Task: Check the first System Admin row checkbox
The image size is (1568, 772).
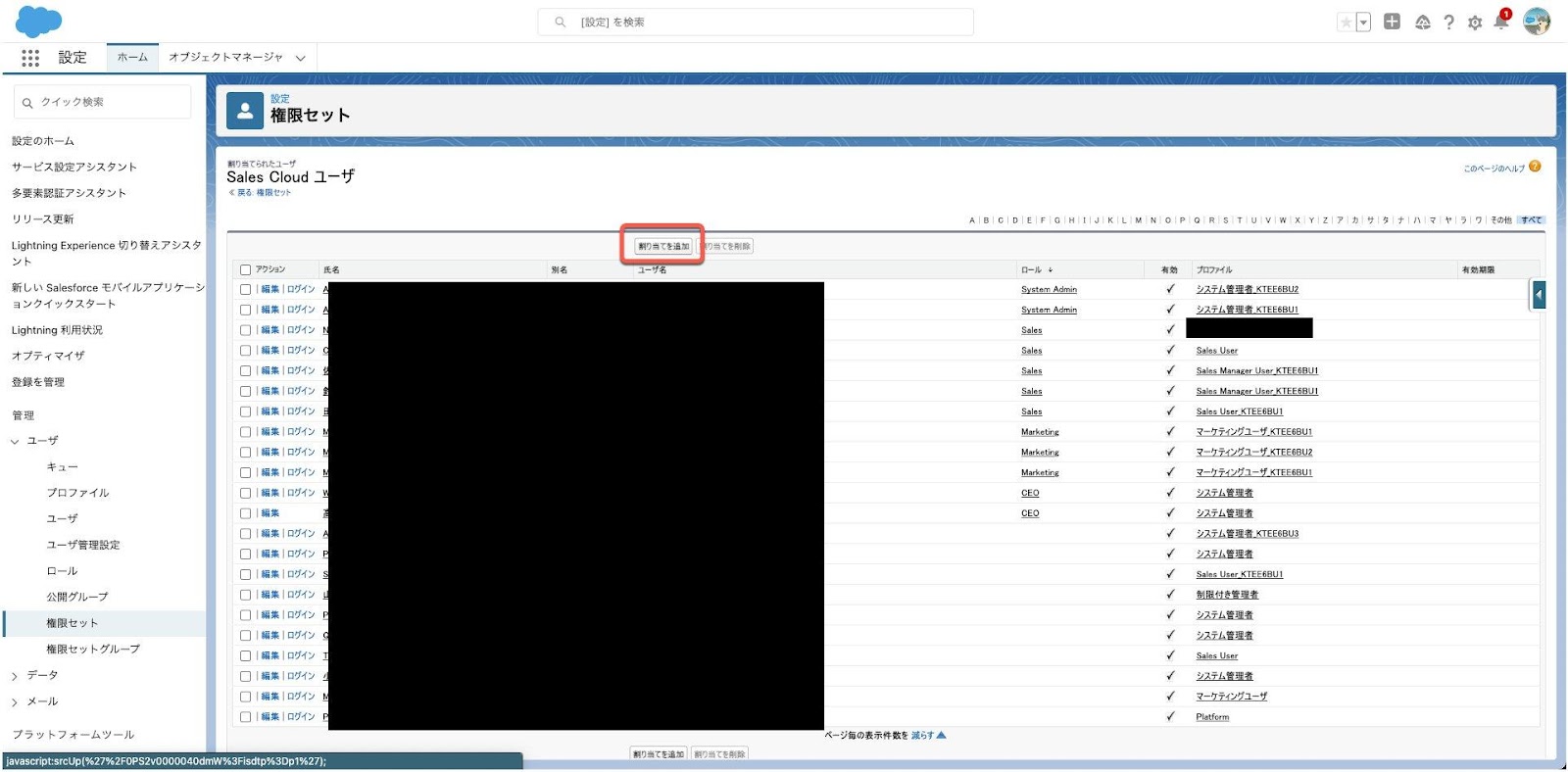Action: pos(246,290)
